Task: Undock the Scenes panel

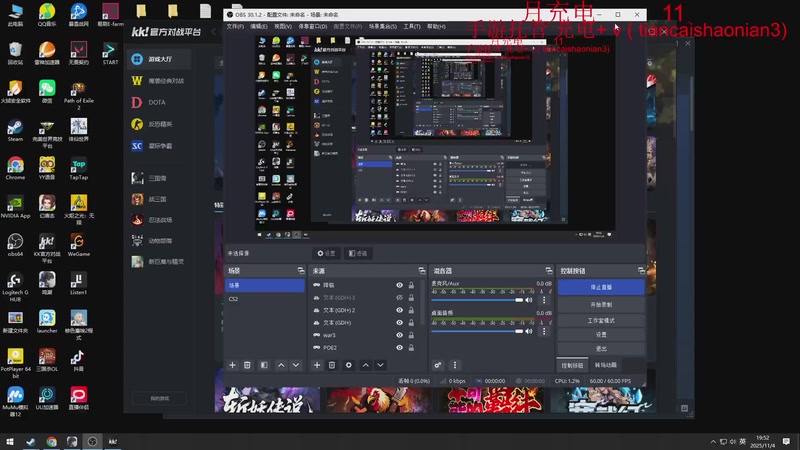Action: [x=301, y=270]
